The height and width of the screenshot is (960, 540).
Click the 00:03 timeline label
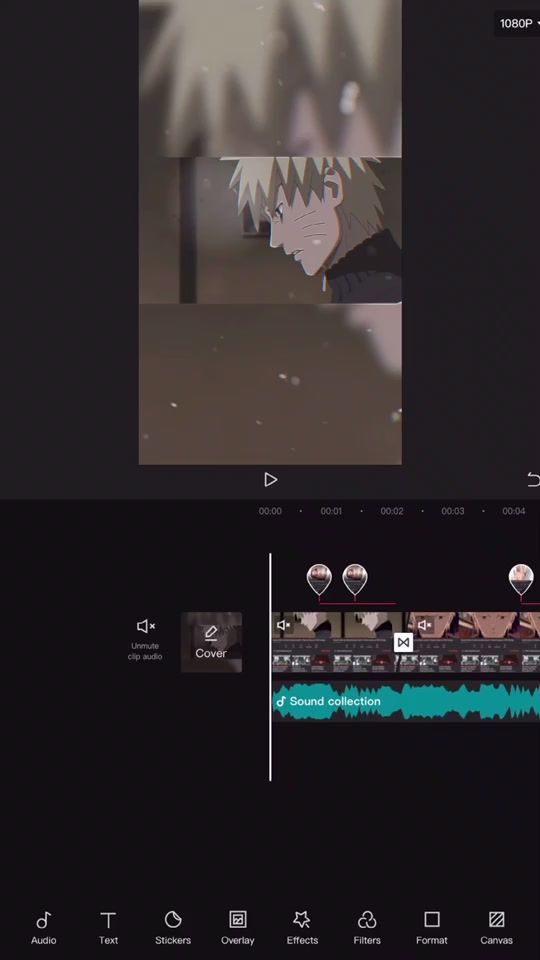tap(453, 511)
